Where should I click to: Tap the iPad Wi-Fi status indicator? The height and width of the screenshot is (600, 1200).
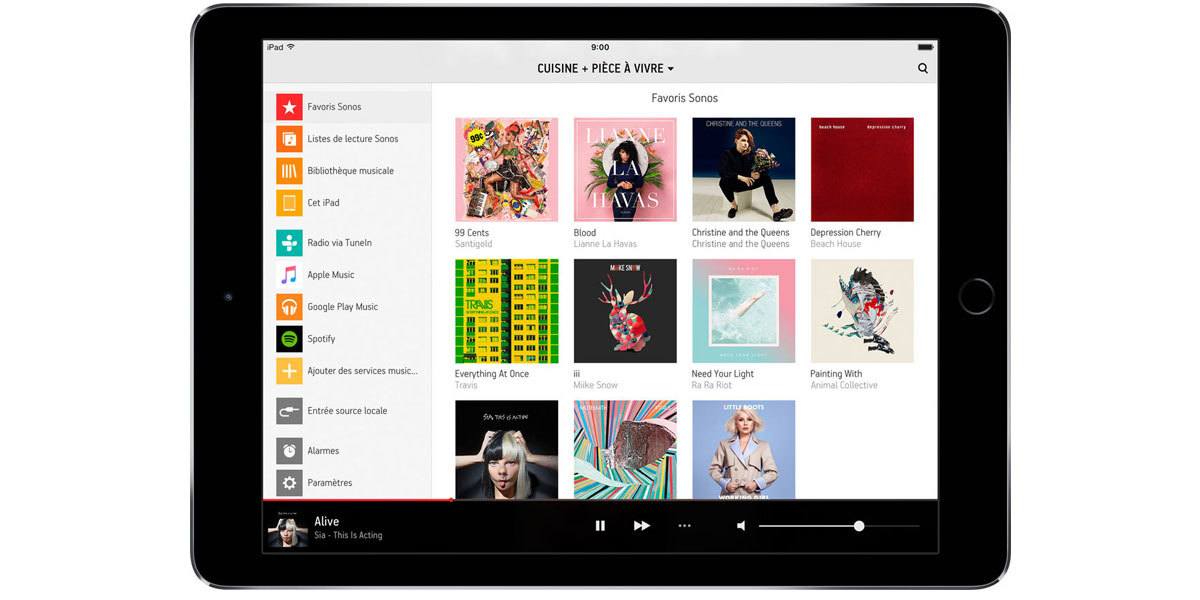click(281, 47)
